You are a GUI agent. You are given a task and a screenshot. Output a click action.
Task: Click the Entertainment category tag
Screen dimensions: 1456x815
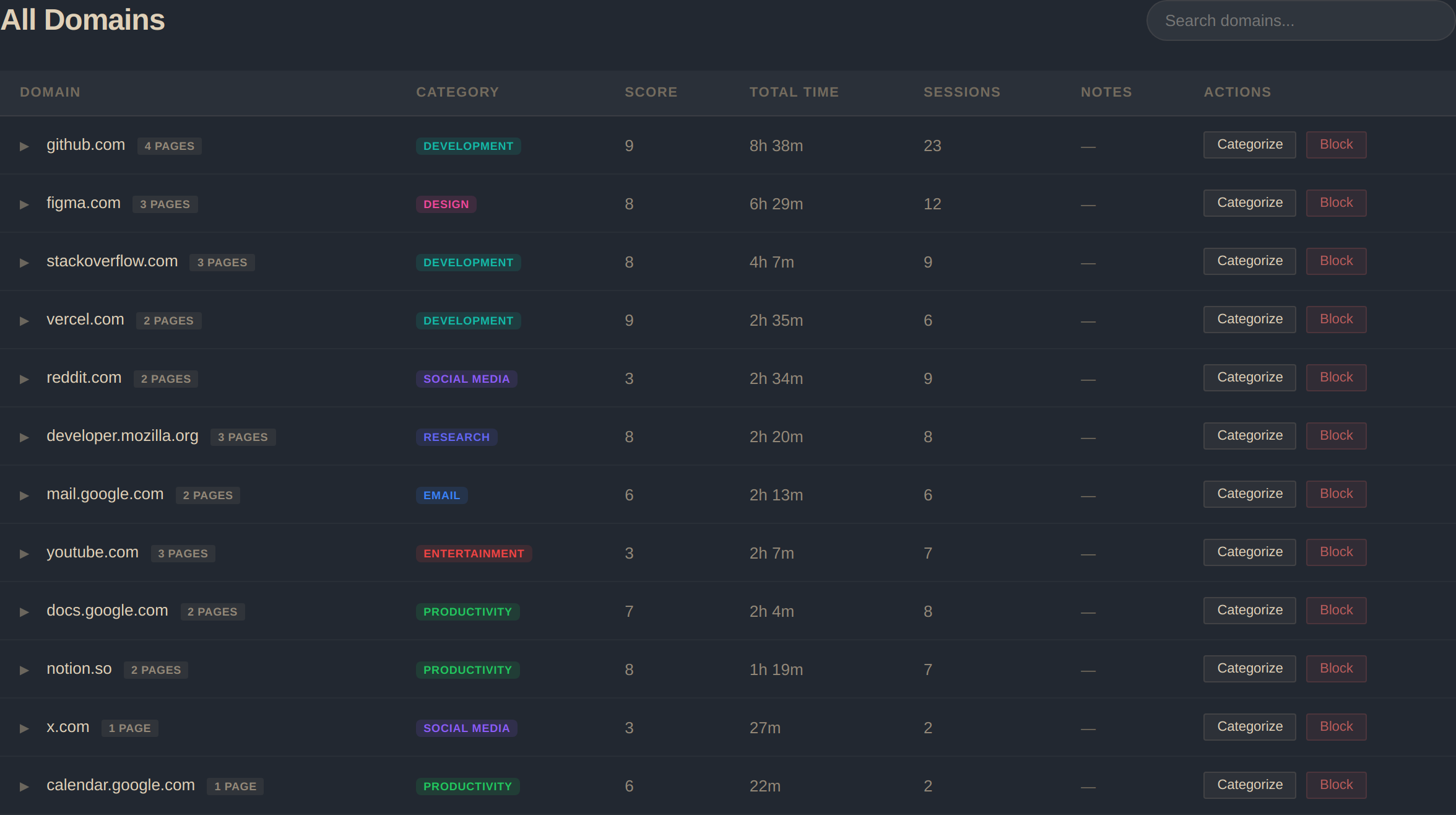click(474, 554)
